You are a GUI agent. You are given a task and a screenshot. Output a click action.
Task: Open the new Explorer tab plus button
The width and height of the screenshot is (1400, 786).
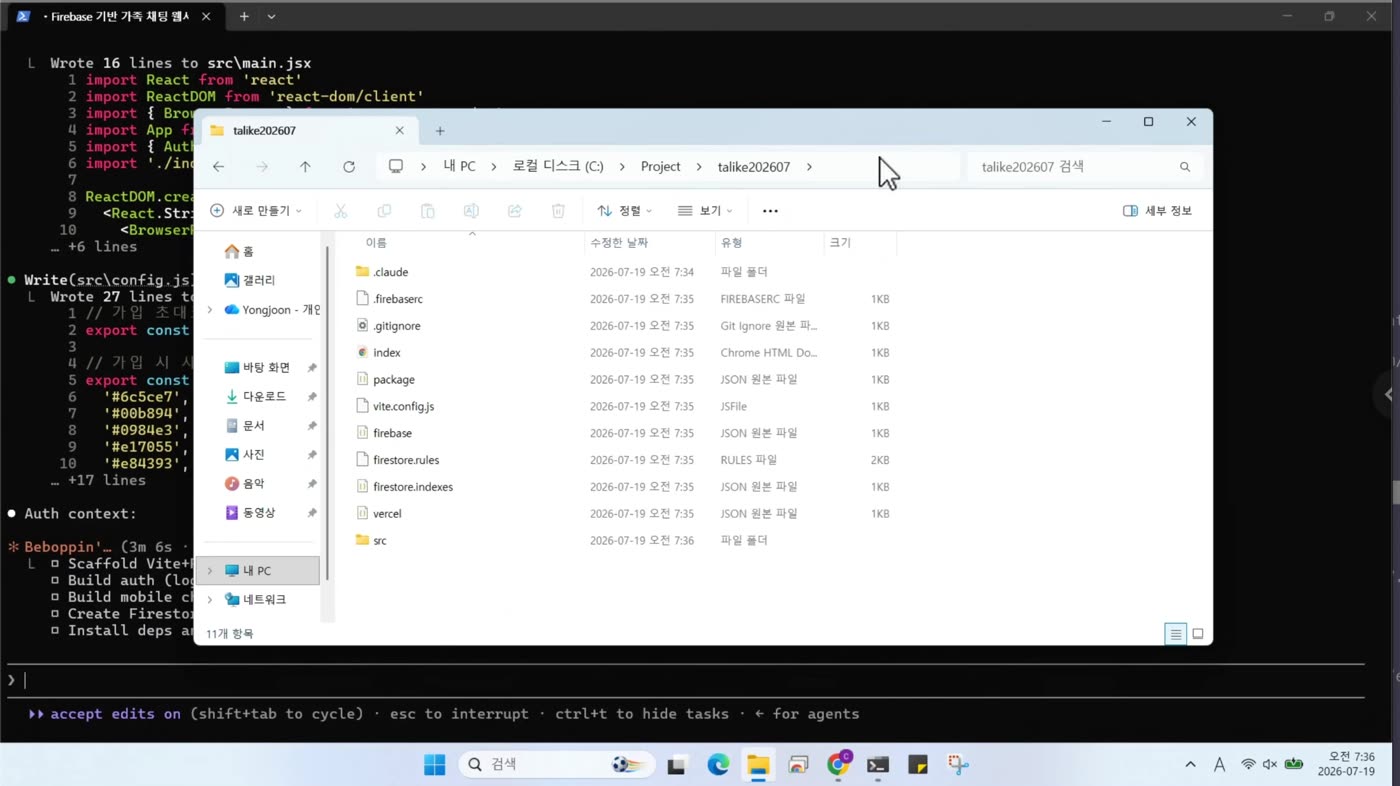click(440, 131)
